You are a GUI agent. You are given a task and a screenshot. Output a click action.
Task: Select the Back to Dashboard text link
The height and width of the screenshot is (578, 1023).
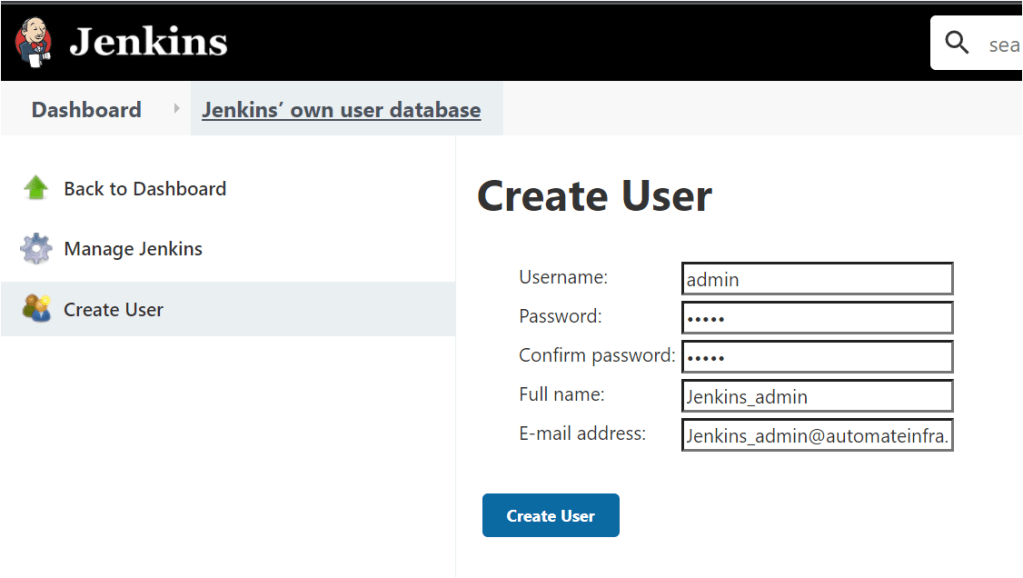[x=145, y=189]
